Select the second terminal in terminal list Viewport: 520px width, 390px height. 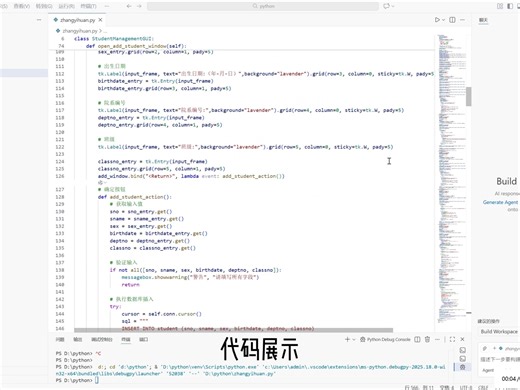(x=463, y=359)
